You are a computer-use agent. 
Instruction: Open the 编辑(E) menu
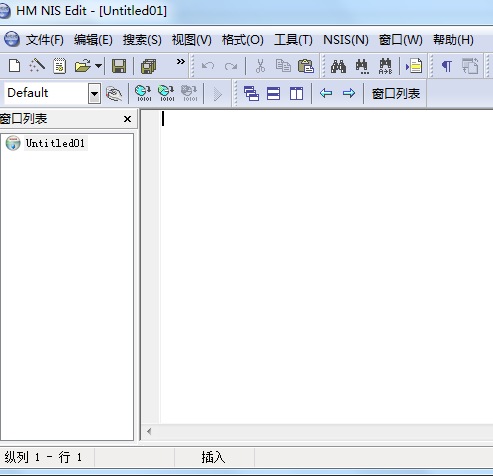tap(93, 40)
